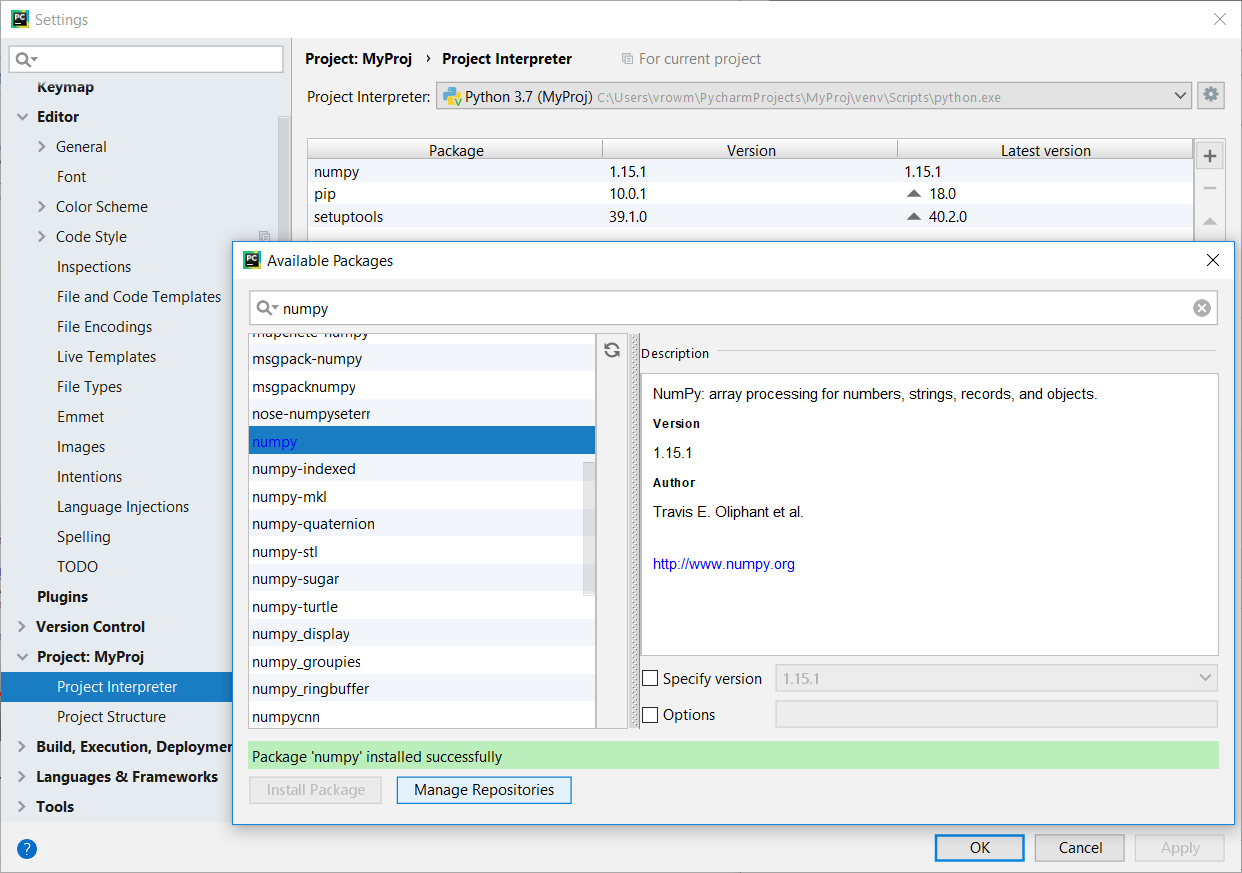1242x873 pixels.
Task: Select numpy-mkl in package list
Action: [422, 497]
